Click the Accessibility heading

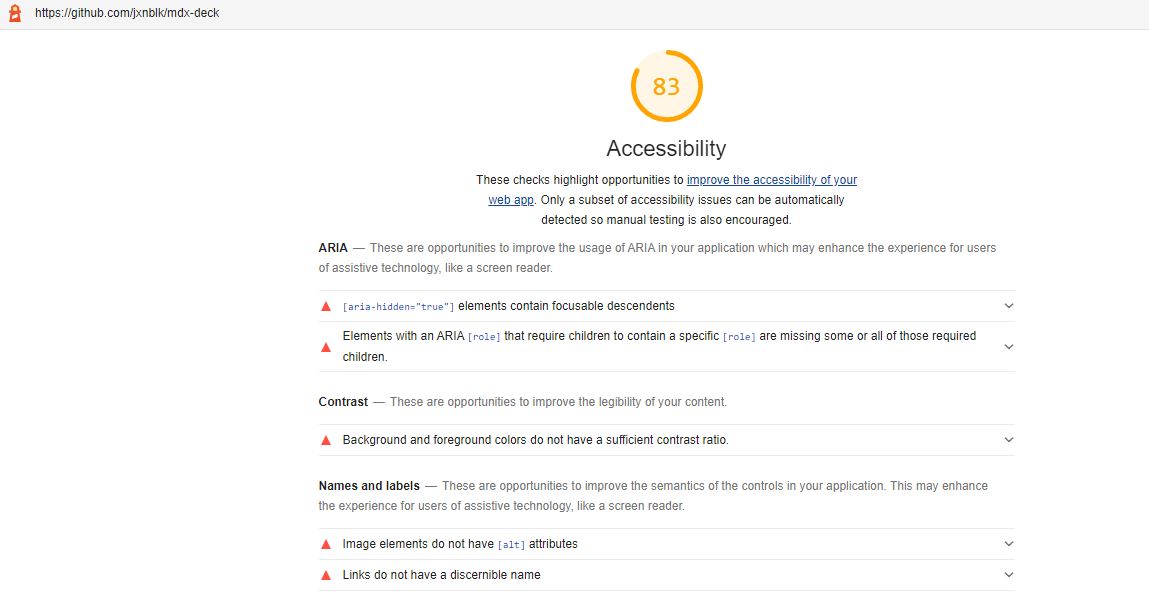pos(666,149)
